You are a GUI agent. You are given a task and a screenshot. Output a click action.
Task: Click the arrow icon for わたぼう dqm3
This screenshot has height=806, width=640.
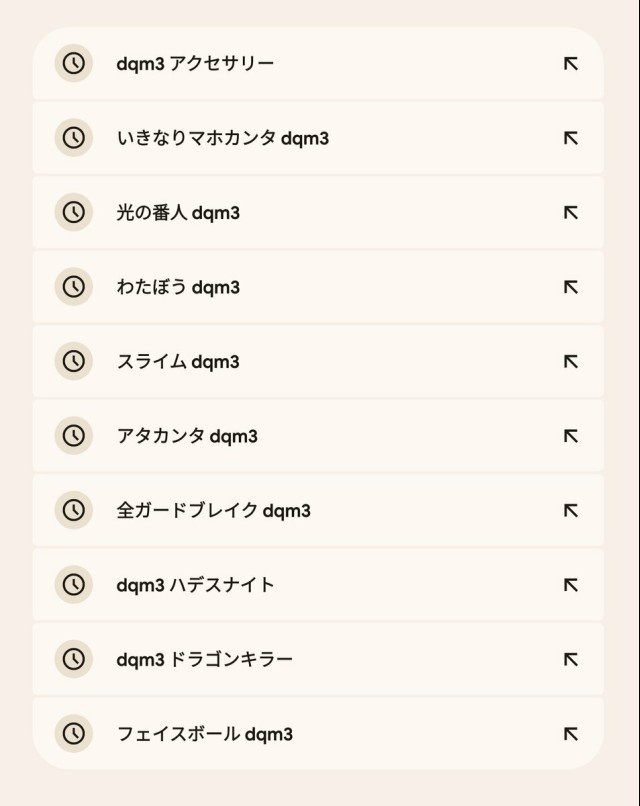coord(571,287)
